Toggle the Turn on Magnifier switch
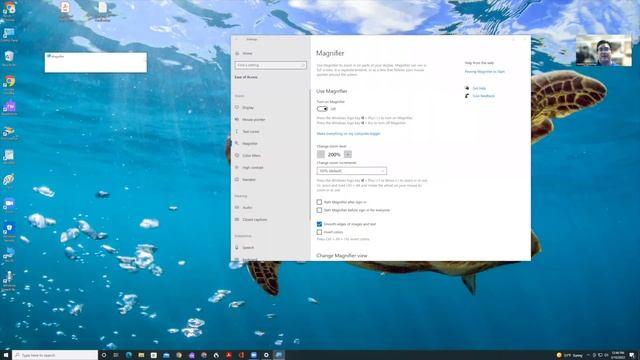The image size is (640, 360). 322,109
